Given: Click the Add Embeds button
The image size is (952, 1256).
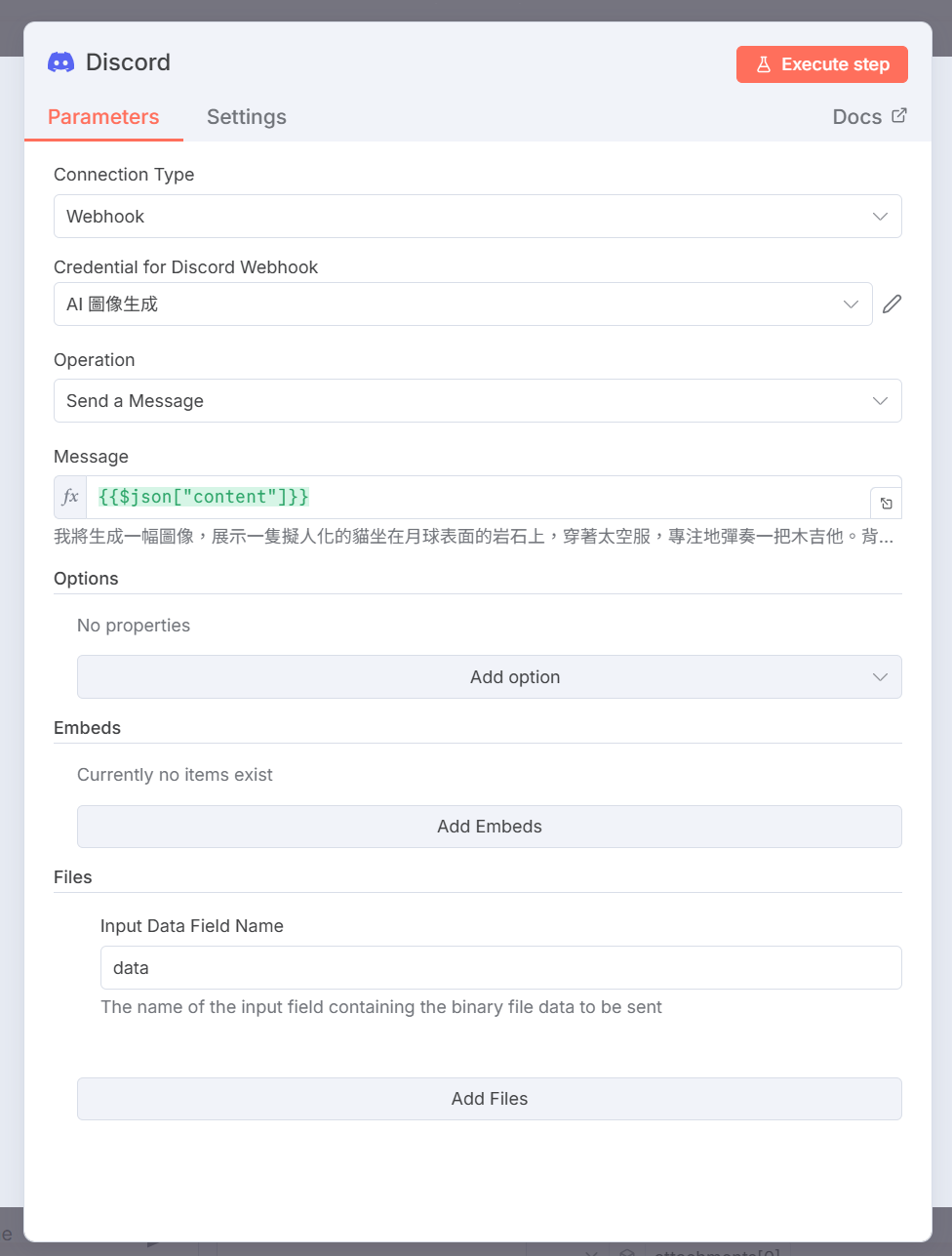Looking at the screenshot, I should click(x=489, y=827).
